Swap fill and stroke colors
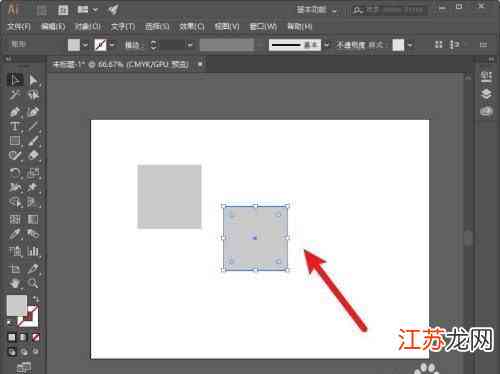 pyautogui.click(x=36, y=299)
